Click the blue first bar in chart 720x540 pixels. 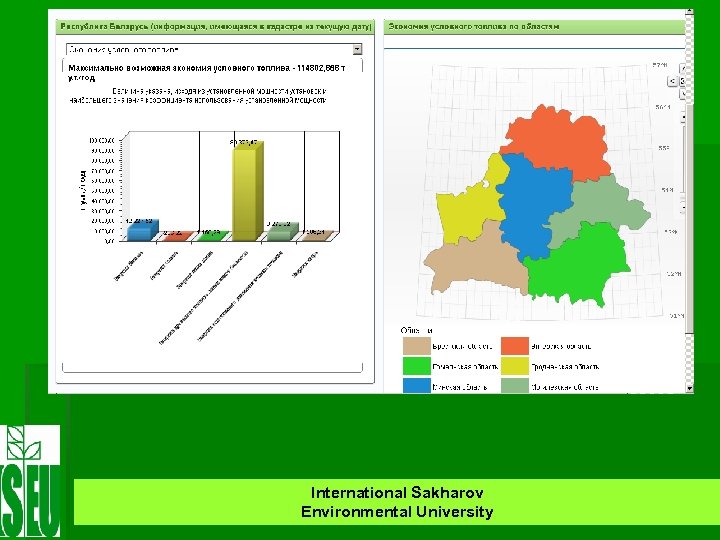(142, 231)
